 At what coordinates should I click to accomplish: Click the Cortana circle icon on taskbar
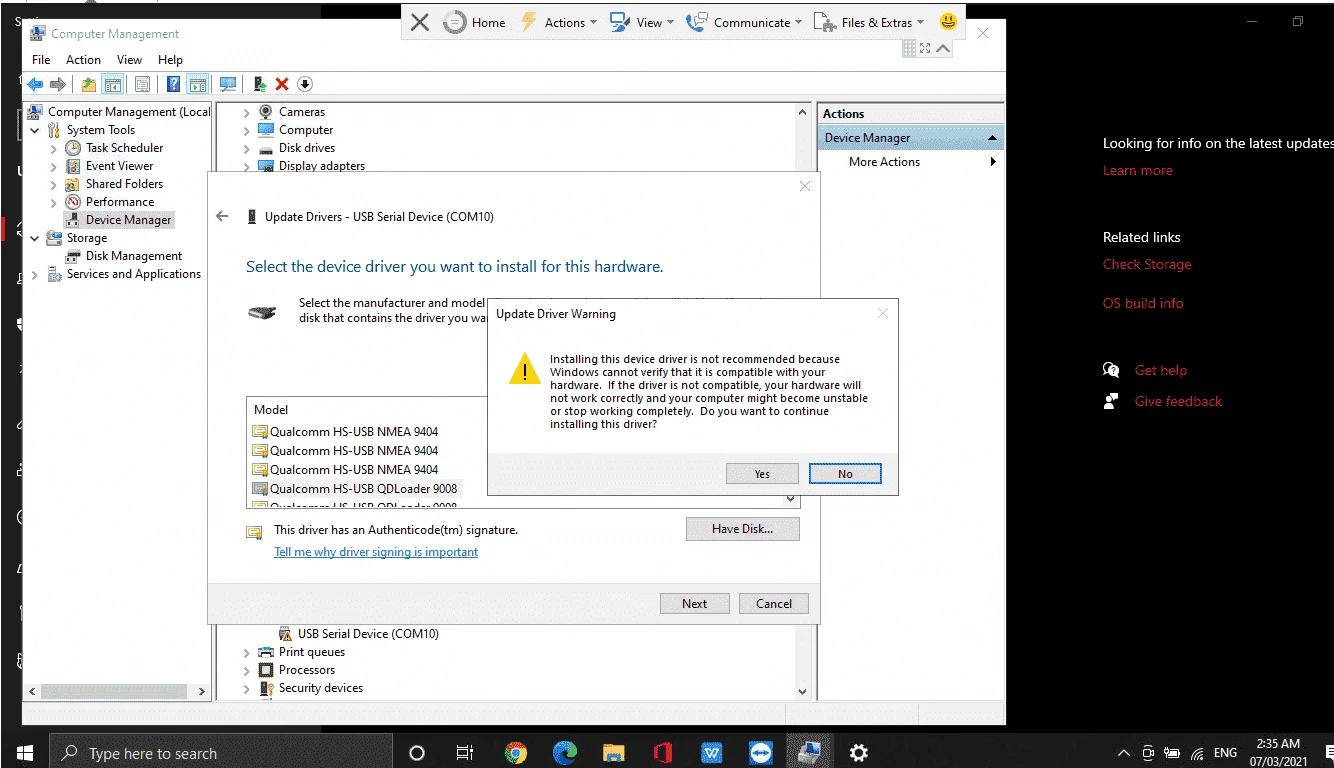click(417, 753)
